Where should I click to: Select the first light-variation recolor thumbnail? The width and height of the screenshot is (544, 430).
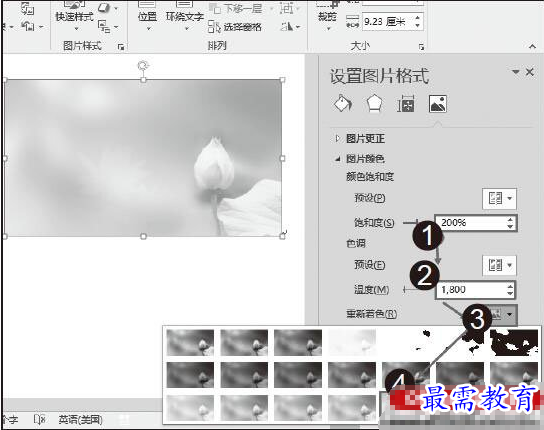(190, 407)
